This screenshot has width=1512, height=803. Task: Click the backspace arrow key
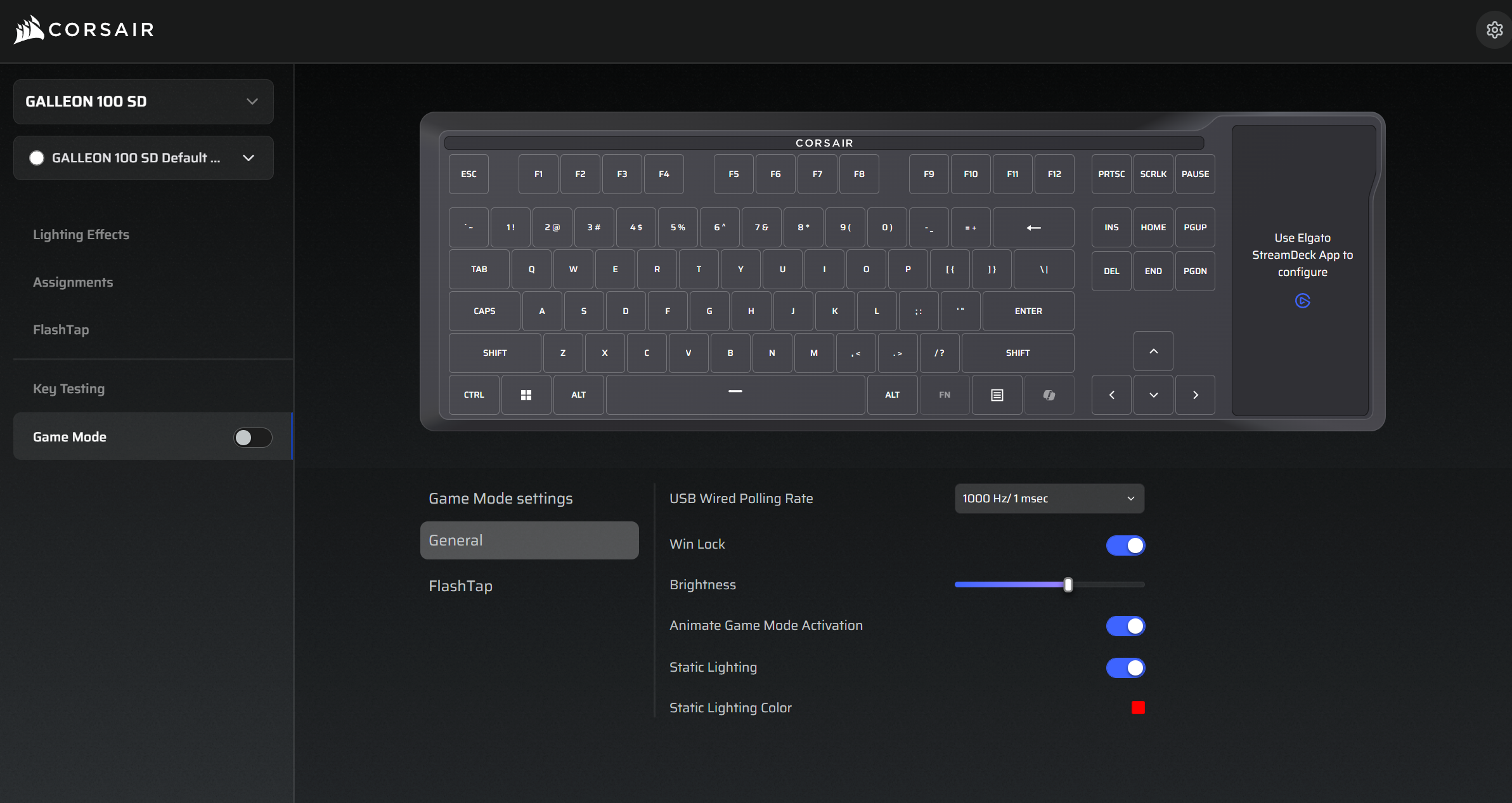pyautogui.click(x=1033, y=228)
